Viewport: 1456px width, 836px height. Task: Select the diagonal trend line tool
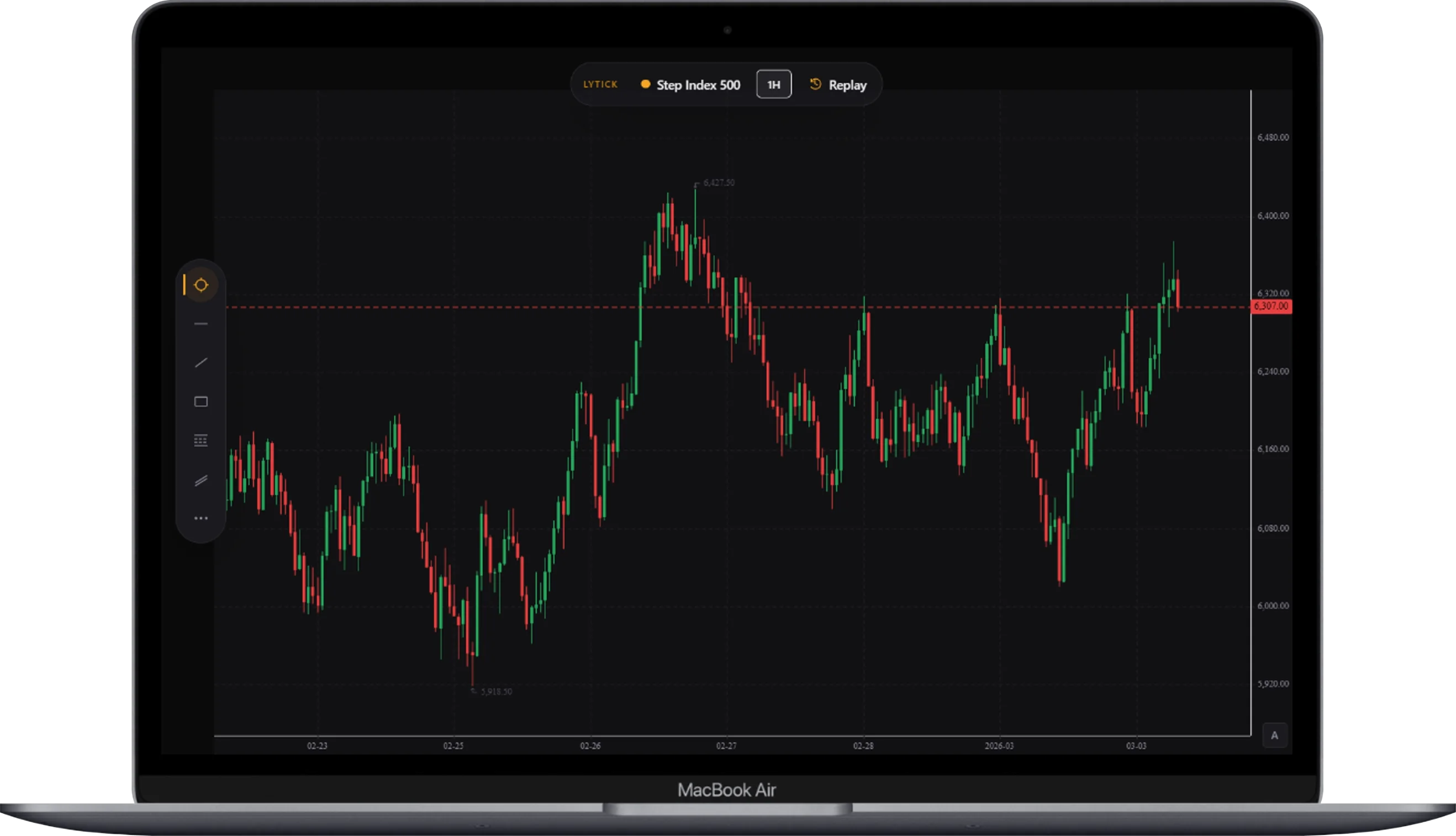coord(201,363)
